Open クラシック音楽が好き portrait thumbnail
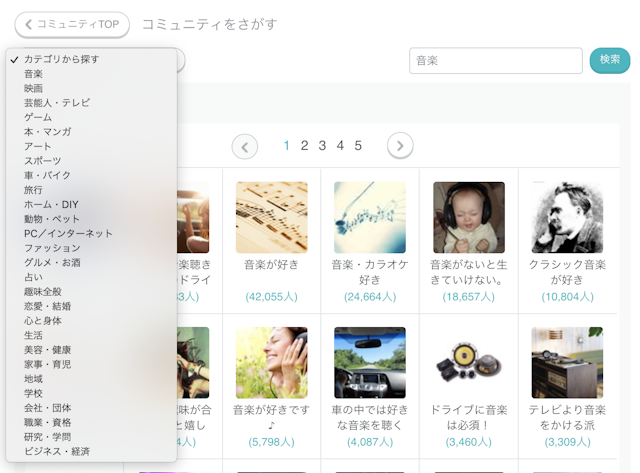The width and height of the screenshot is (640, 473). pos(567,218)
